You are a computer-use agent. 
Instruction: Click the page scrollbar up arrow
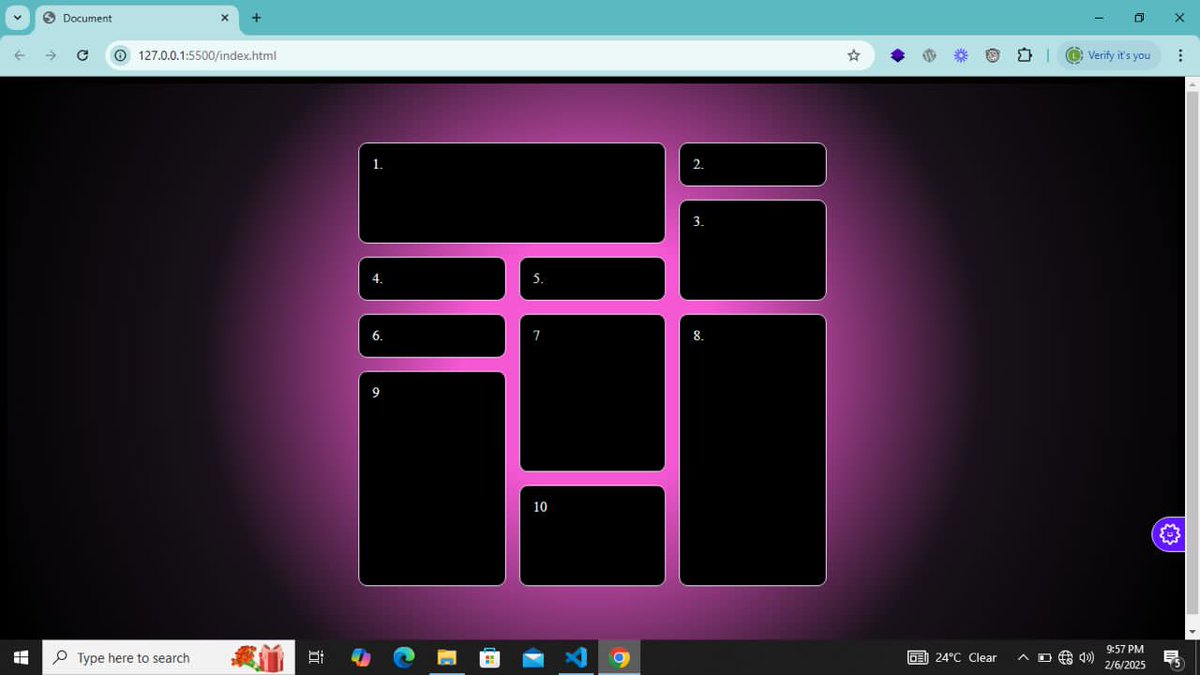coord(1191,84)
